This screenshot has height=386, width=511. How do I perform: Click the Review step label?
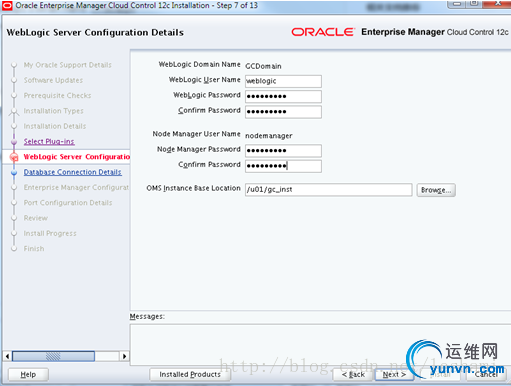tap(36, 218)
